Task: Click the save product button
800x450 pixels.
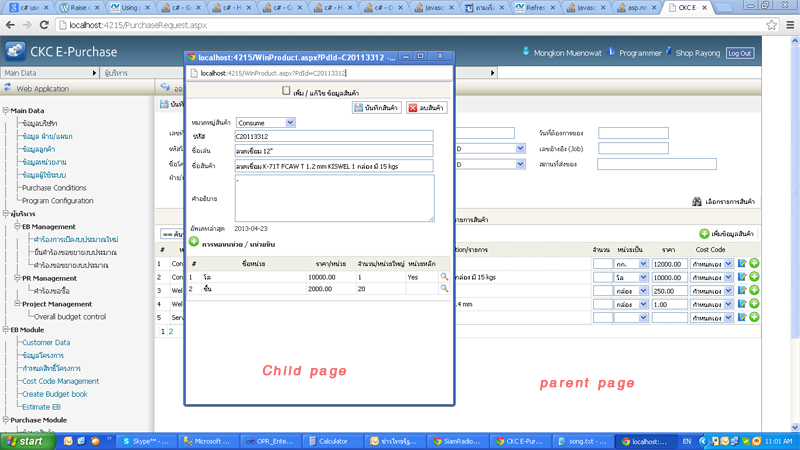Action: 377,108
